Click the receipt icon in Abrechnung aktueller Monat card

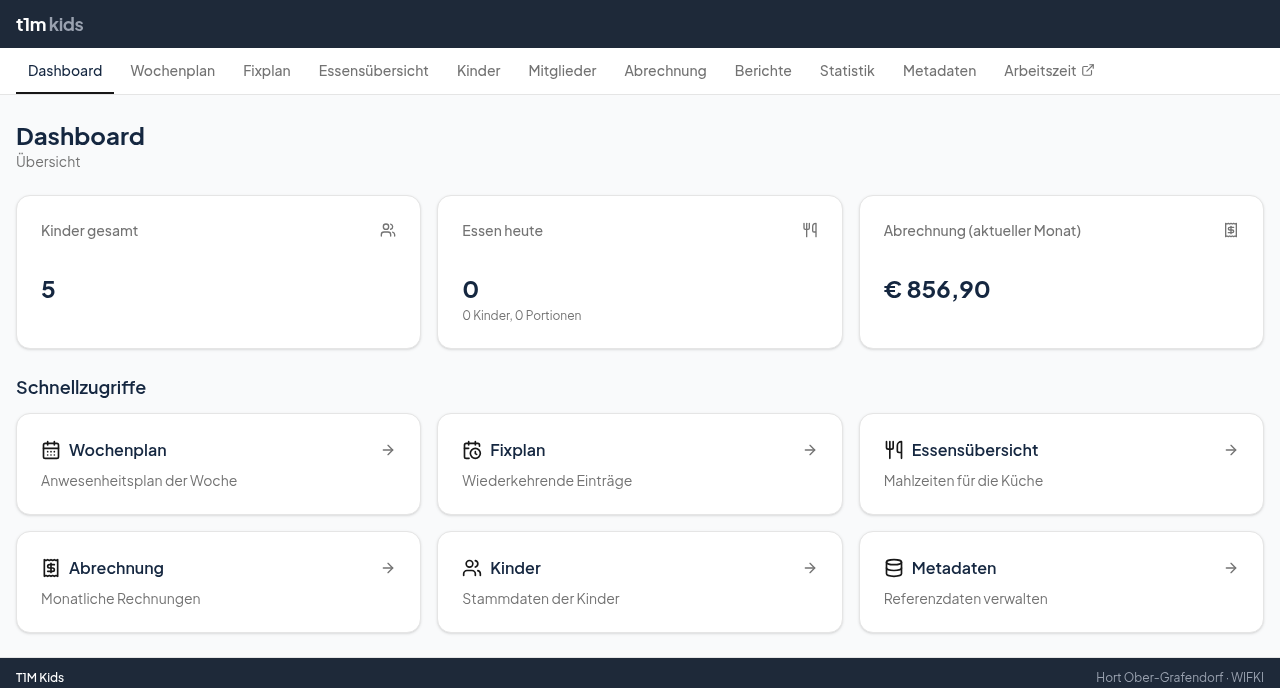[x=1231, y=230]
